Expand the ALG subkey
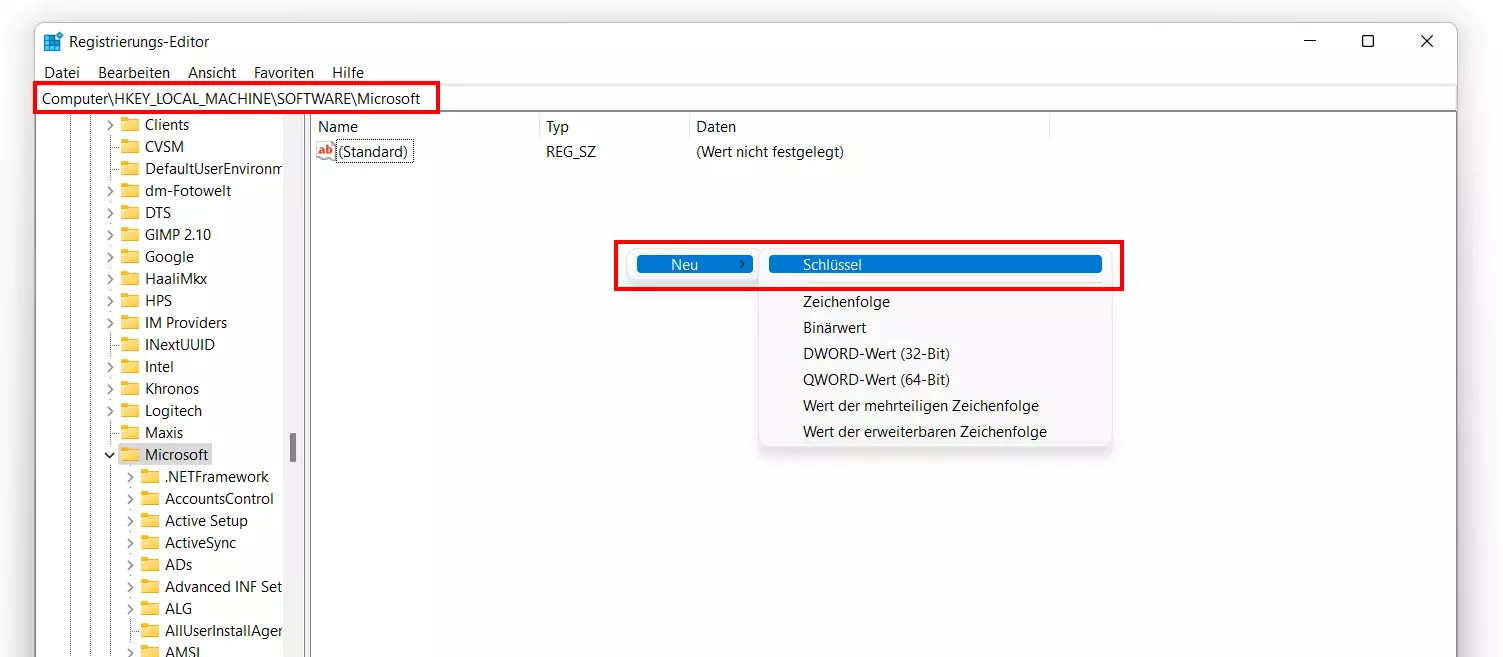Screen dimensions: 1503x657 (130, 609)
